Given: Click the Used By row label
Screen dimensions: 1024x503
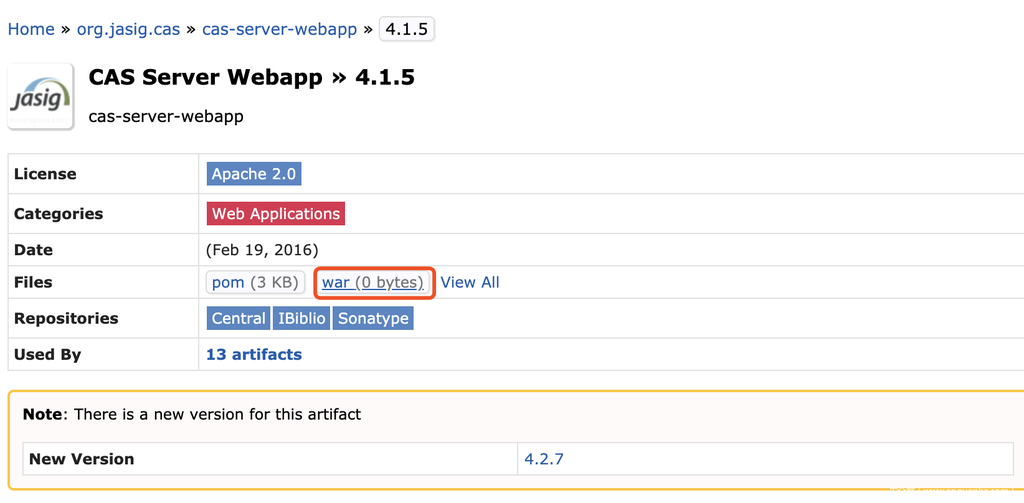Looking at the screenshot, I should (48, 355).
